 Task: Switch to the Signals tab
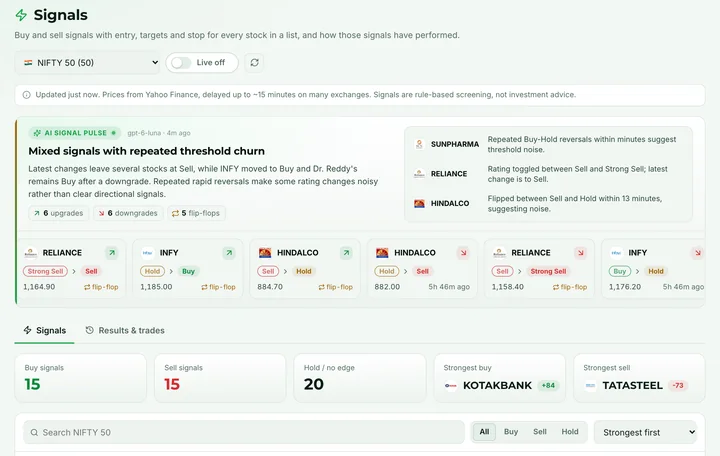tap(45, 331)
